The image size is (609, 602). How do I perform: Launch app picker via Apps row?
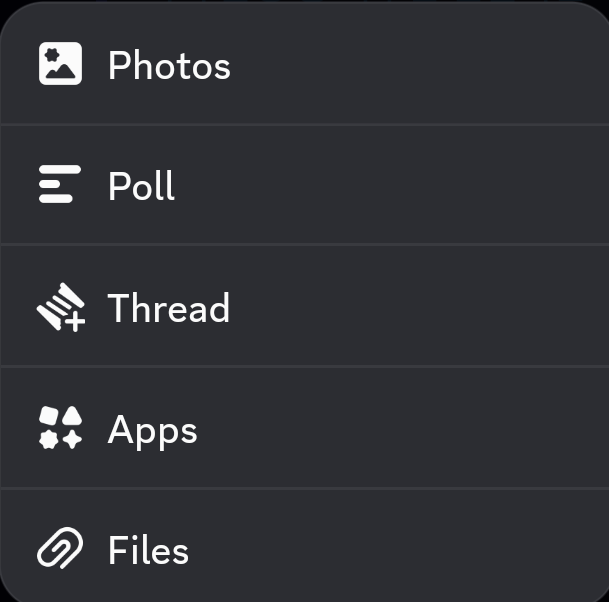(x=304, y=427)
